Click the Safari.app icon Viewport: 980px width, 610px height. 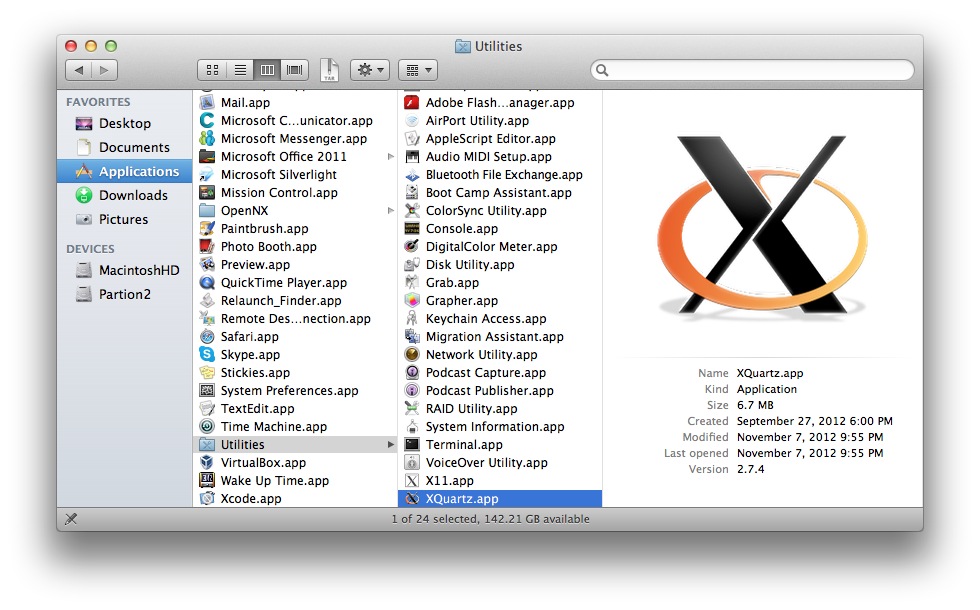coord(207,337)
